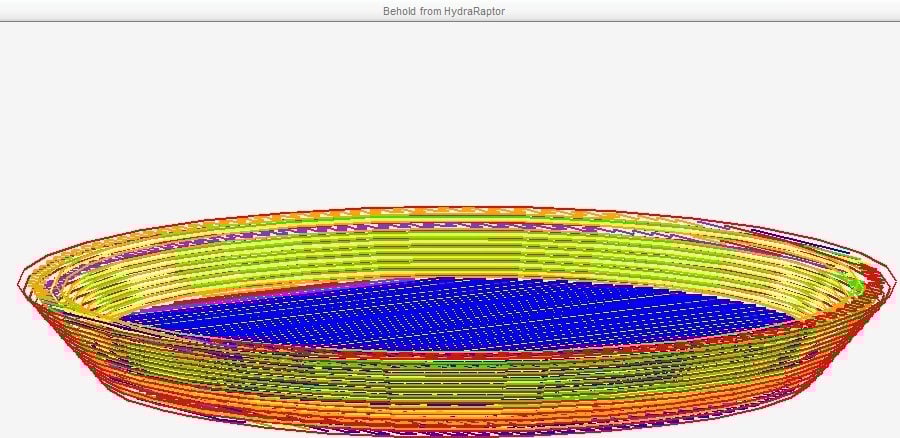
Task: Click the "Behold from HydraRaptor" window title text
Action: tap(443, 11)
